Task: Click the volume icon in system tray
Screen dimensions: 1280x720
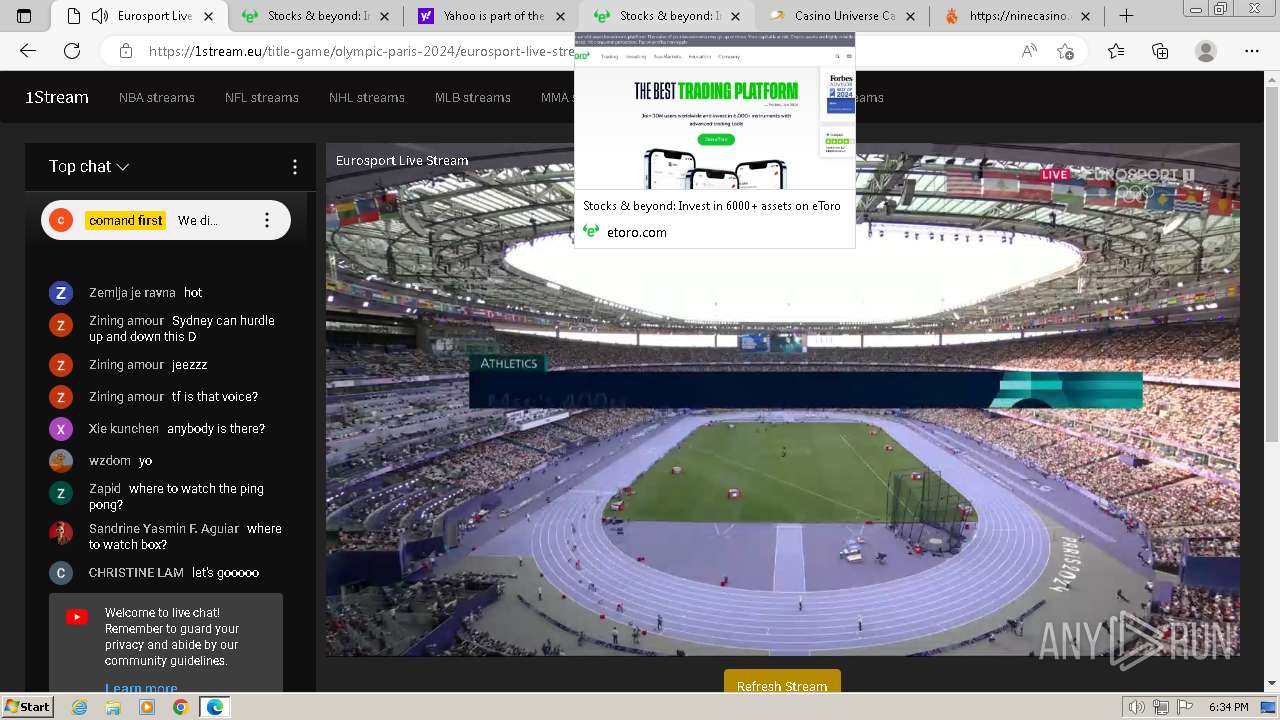Action: [x=1136, y=707]
